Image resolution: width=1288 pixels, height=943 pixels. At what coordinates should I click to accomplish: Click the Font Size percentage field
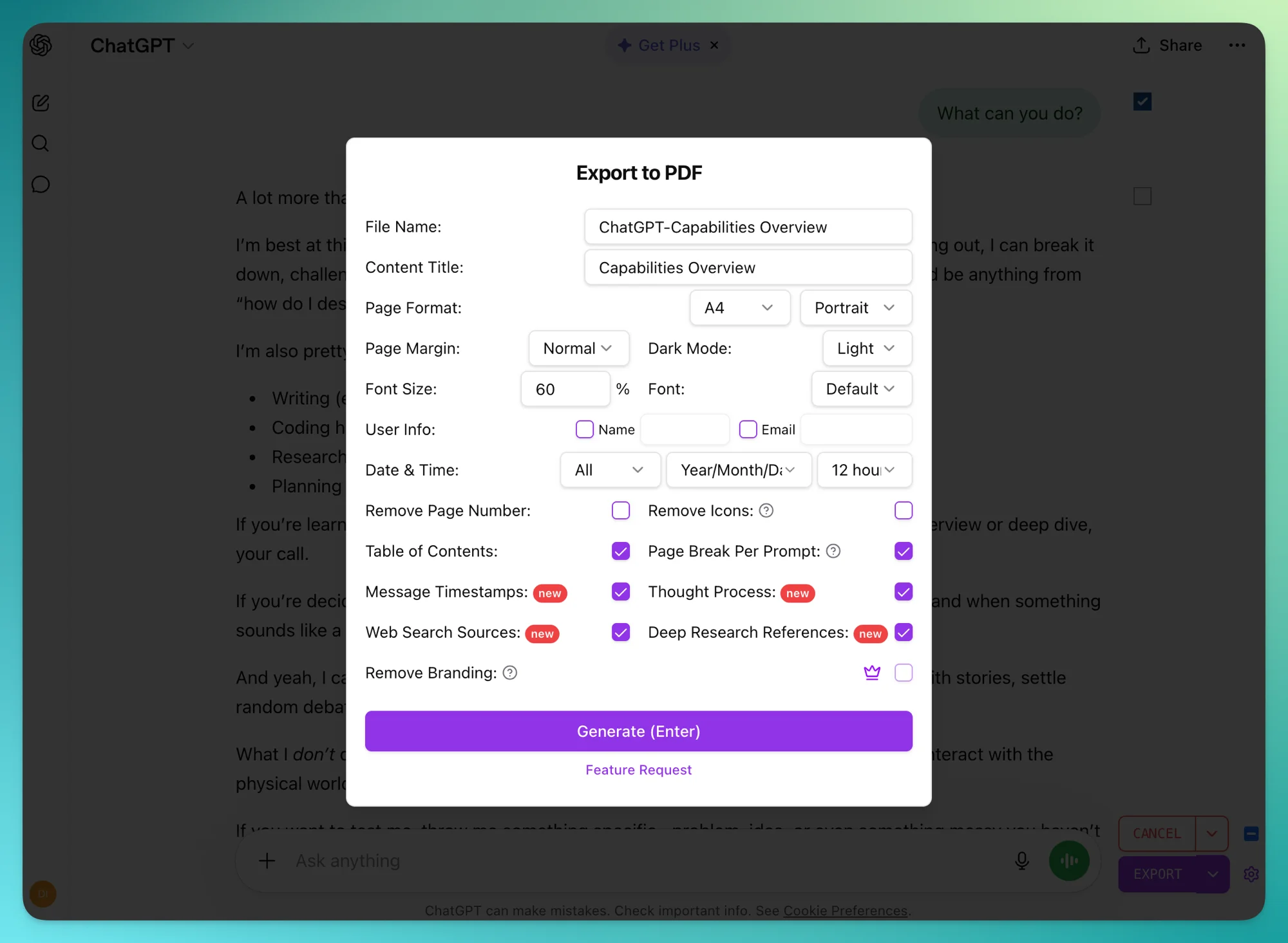tap(565, 389)
